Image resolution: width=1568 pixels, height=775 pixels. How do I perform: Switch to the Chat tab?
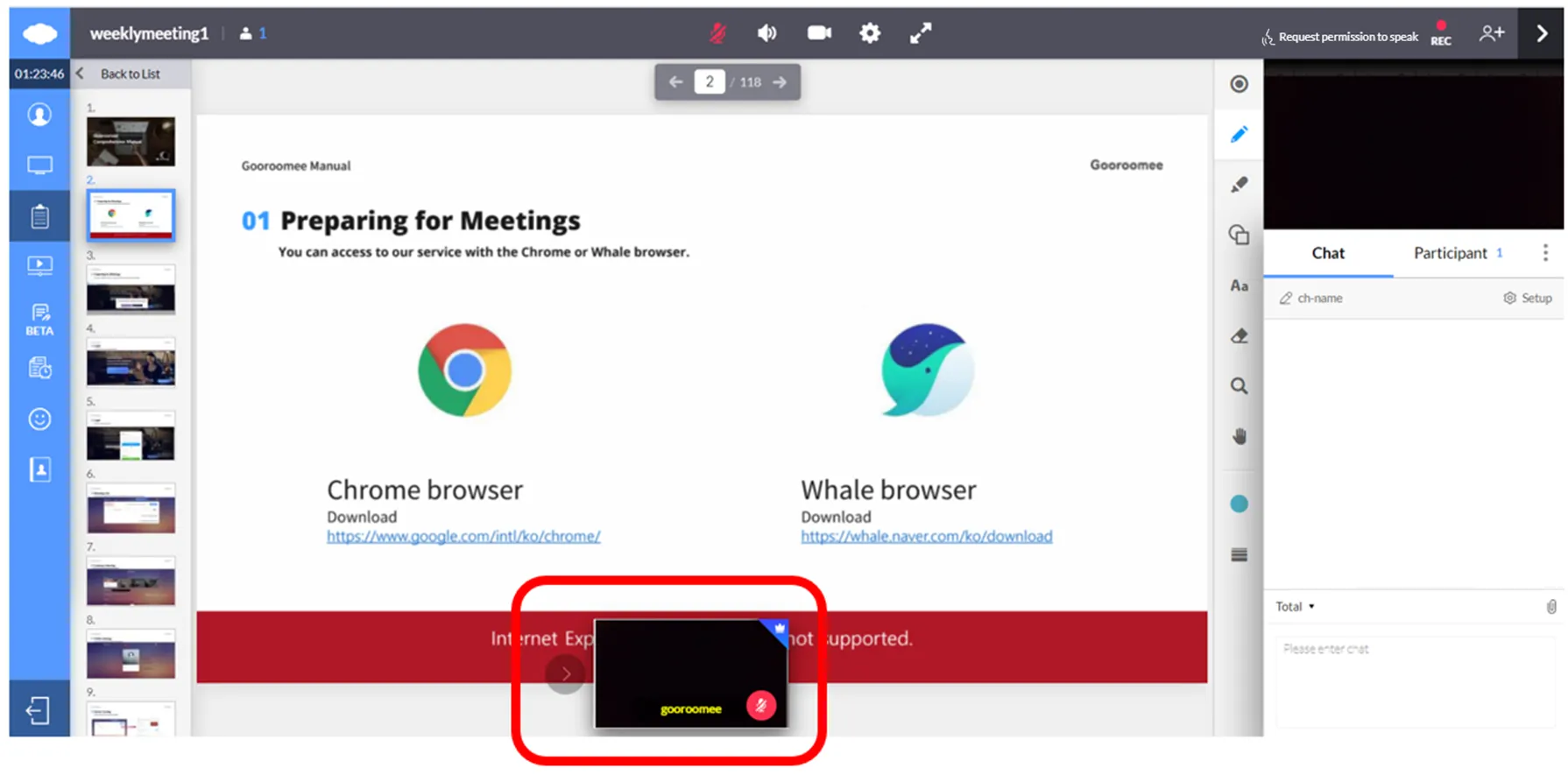click(x=1328, y=253)
